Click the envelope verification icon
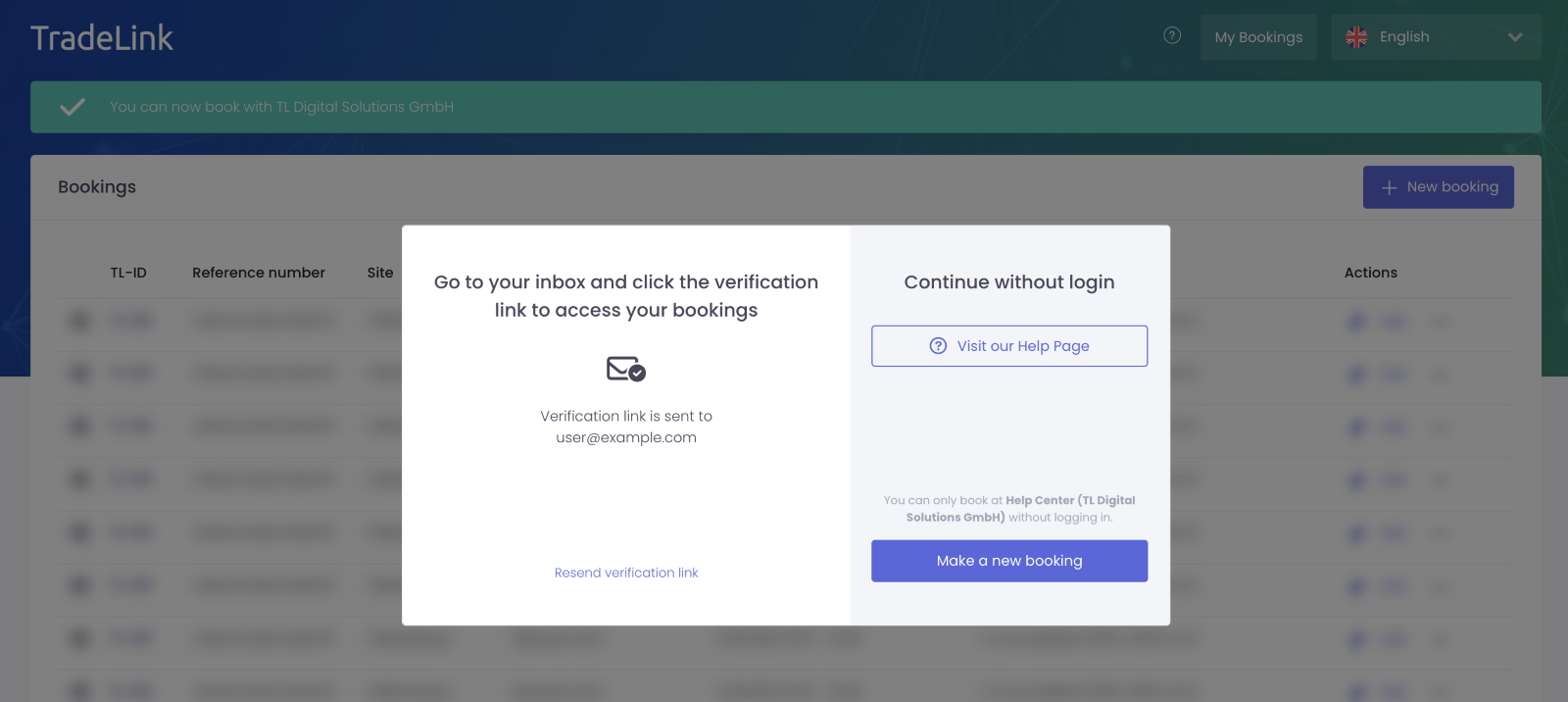 625,369
